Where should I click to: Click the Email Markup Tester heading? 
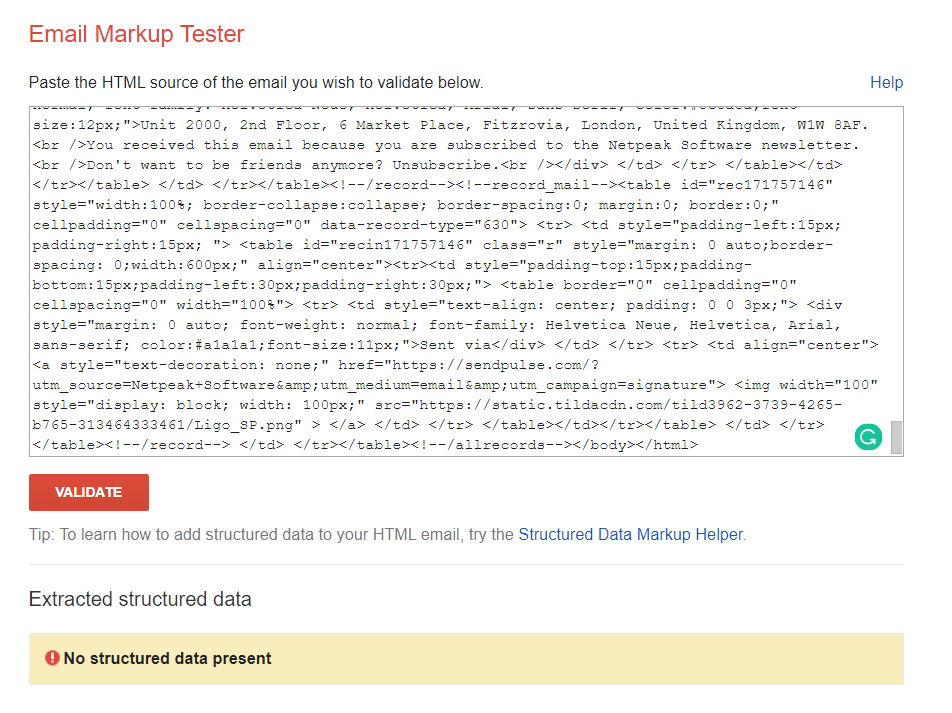click(x=137, y=34)
